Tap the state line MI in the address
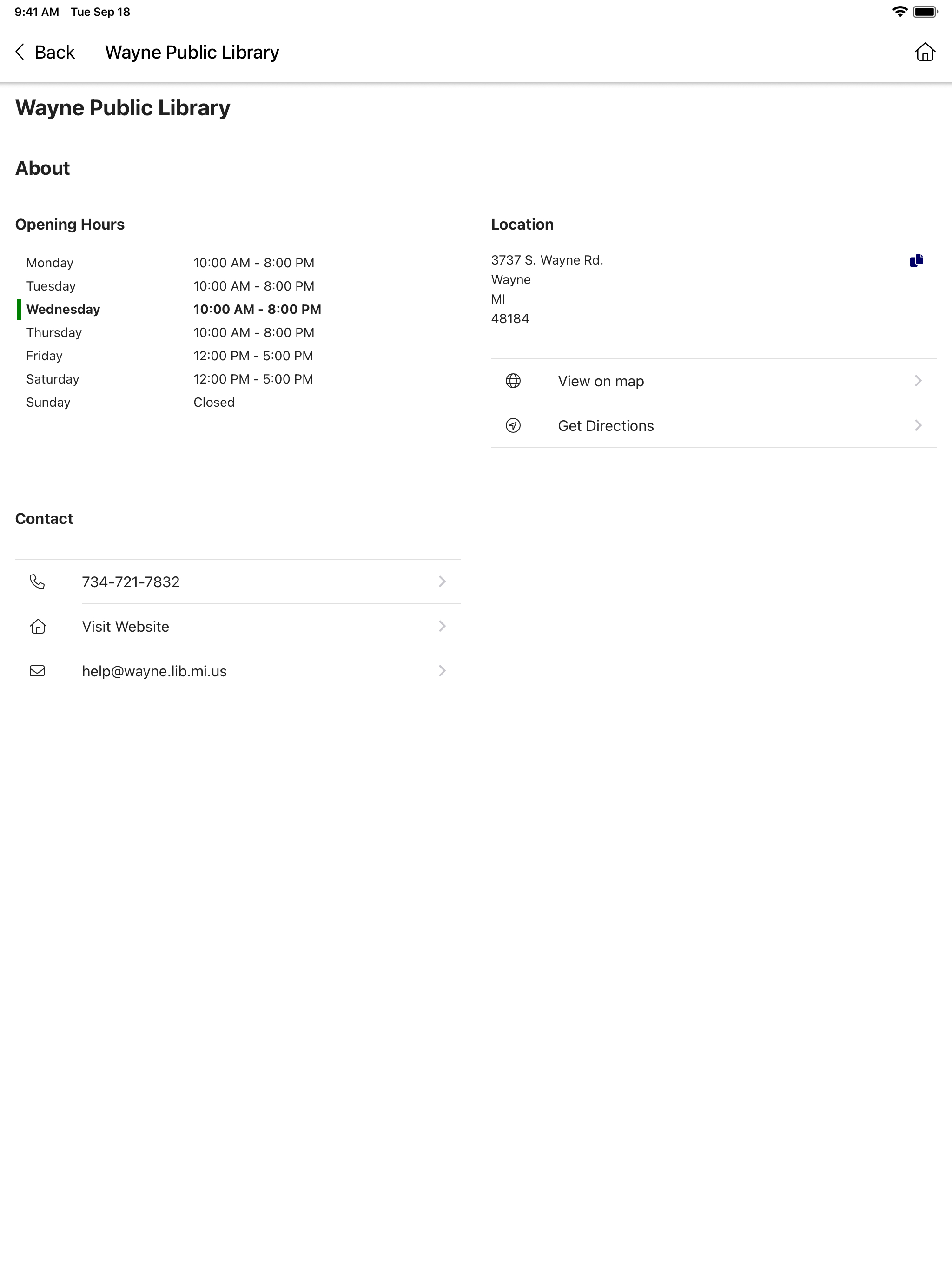Viewport: 952px width, 1270px height. 498,299
